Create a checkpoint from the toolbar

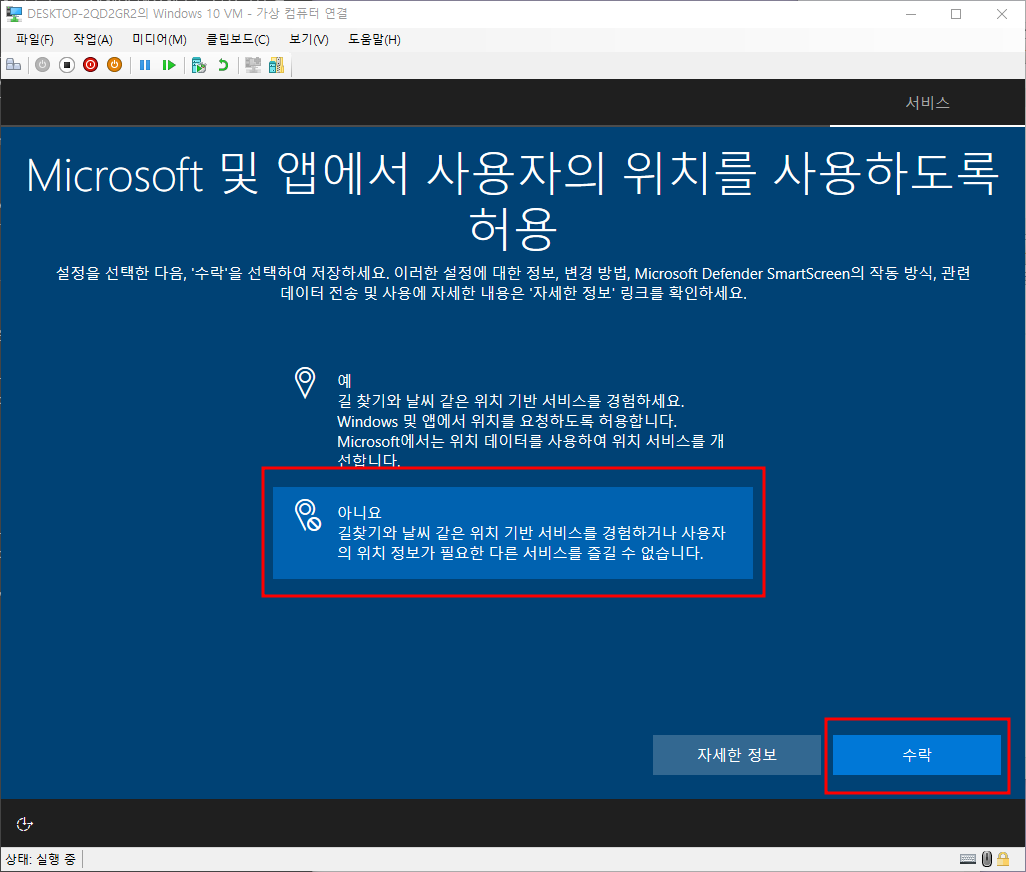point(199,65)
